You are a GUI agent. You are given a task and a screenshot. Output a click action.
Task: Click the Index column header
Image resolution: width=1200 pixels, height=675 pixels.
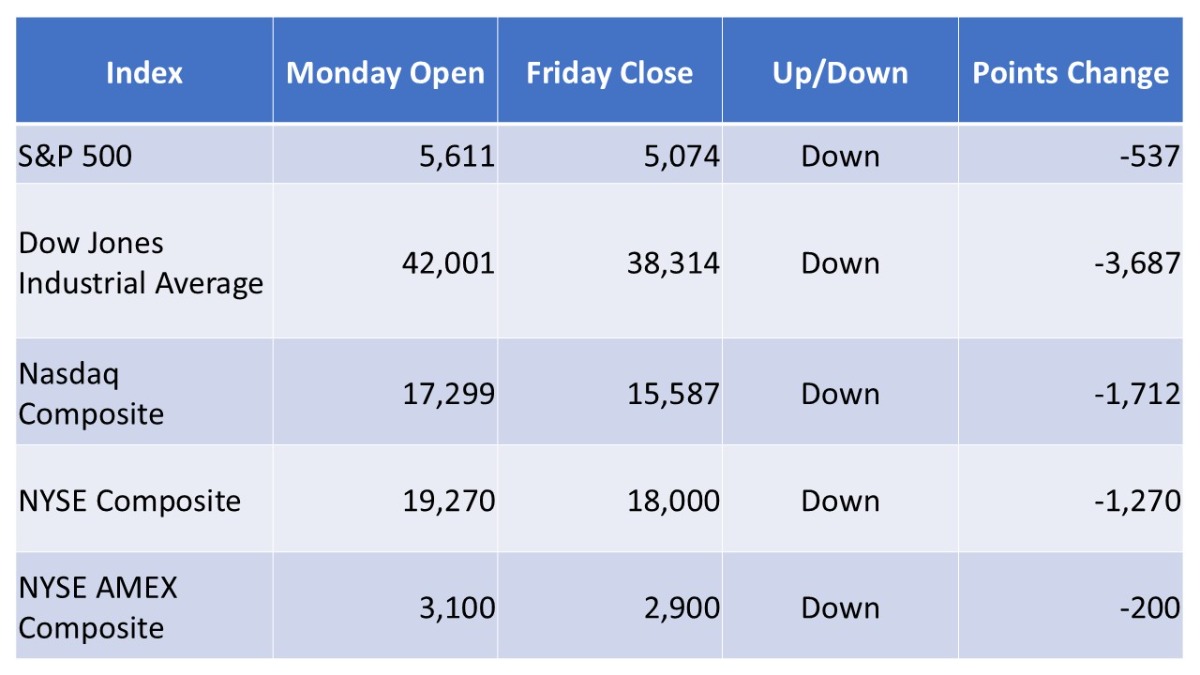(144, 73)
